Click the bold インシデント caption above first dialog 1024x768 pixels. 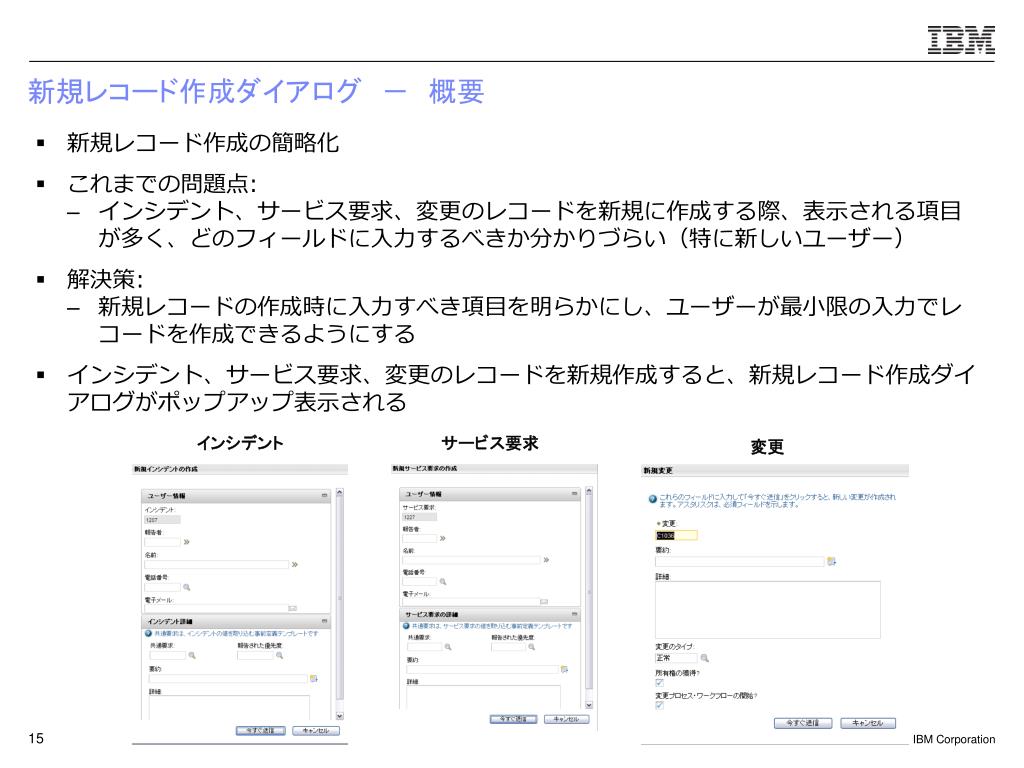tap(240, 443)
